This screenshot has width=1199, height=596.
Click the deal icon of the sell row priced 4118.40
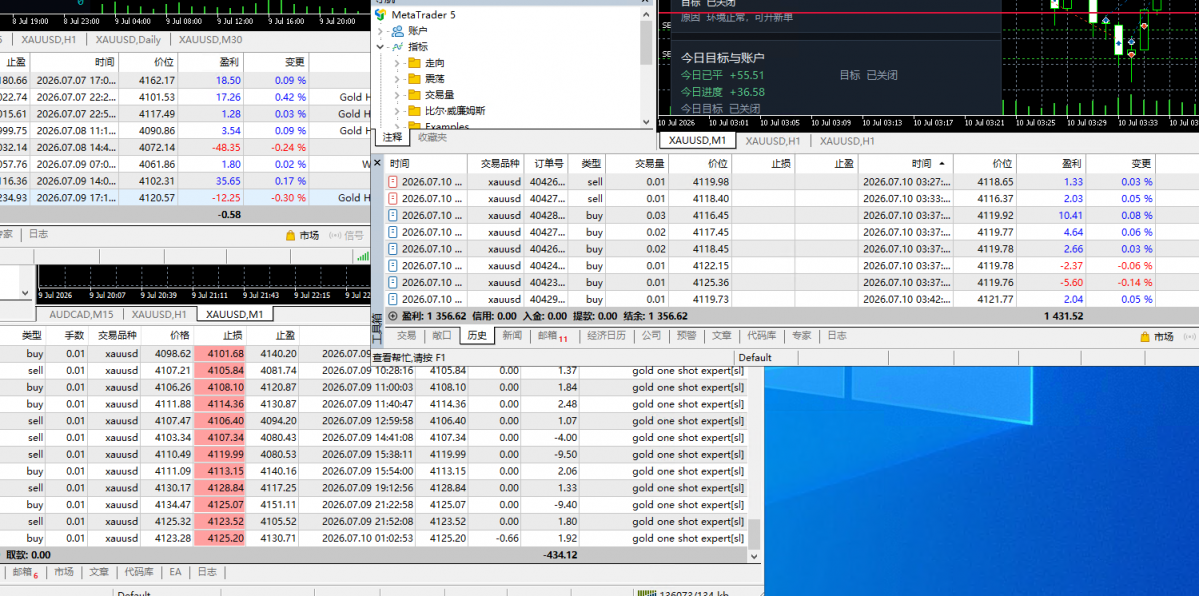coord(393,199)
